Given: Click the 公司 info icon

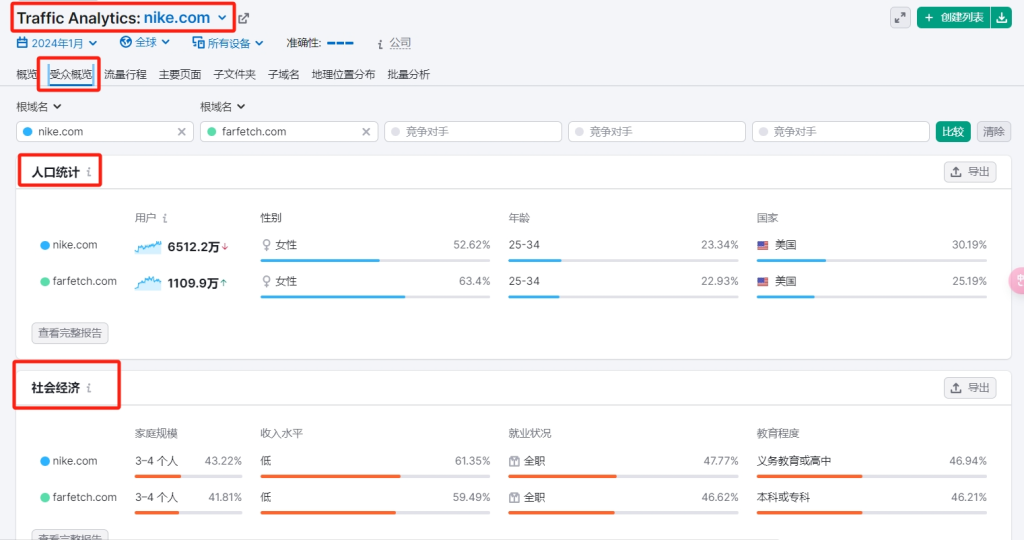Looking at the screenshot, I should tap(380, 44).
